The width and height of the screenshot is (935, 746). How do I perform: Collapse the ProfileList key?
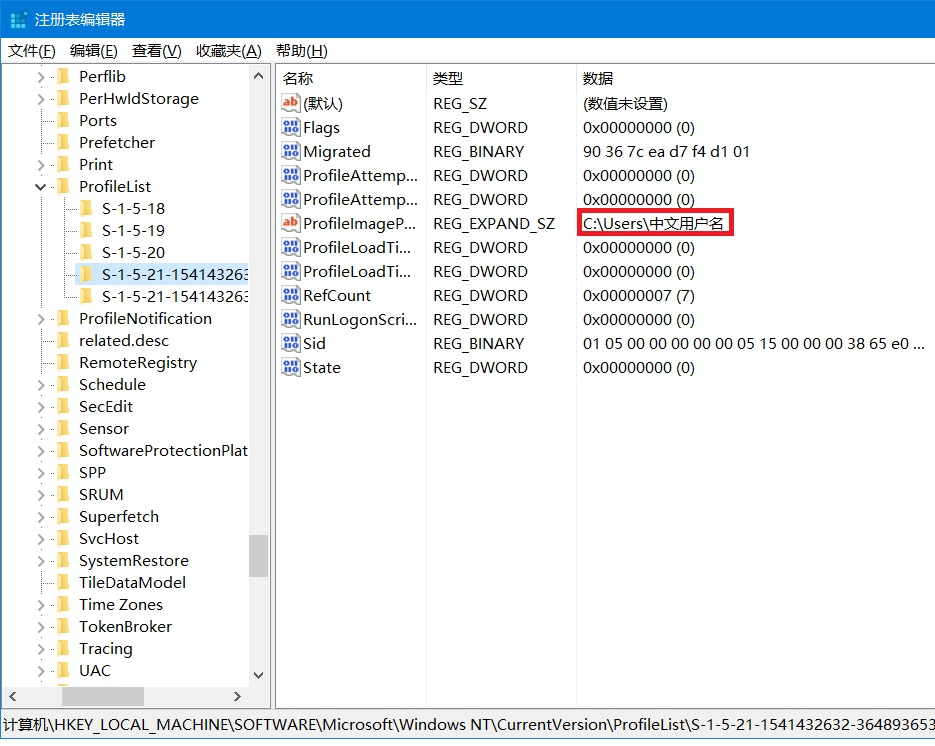[41, 187]
